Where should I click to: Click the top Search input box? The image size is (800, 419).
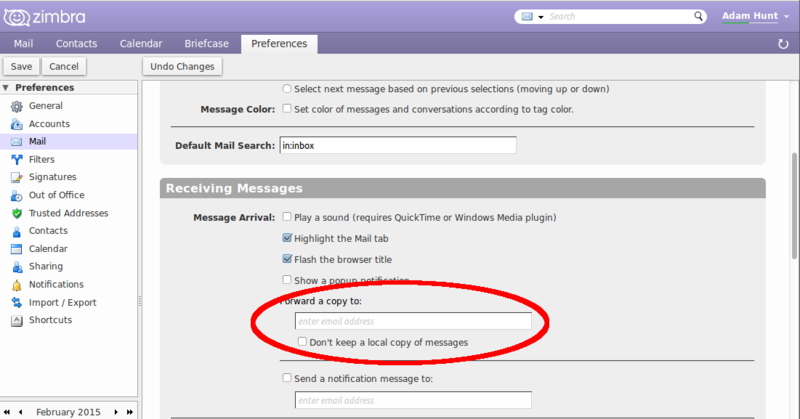point(619,17)
